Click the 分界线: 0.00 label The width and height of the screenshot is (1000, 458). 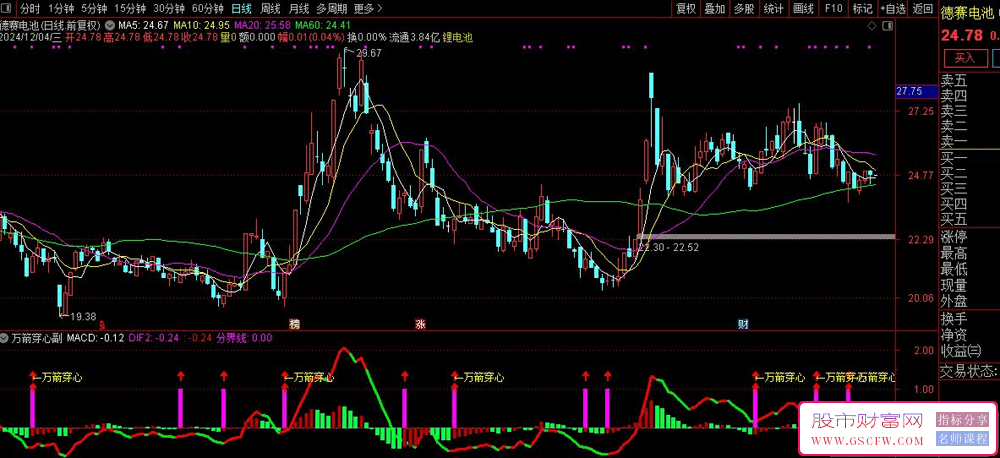point(244,337)
